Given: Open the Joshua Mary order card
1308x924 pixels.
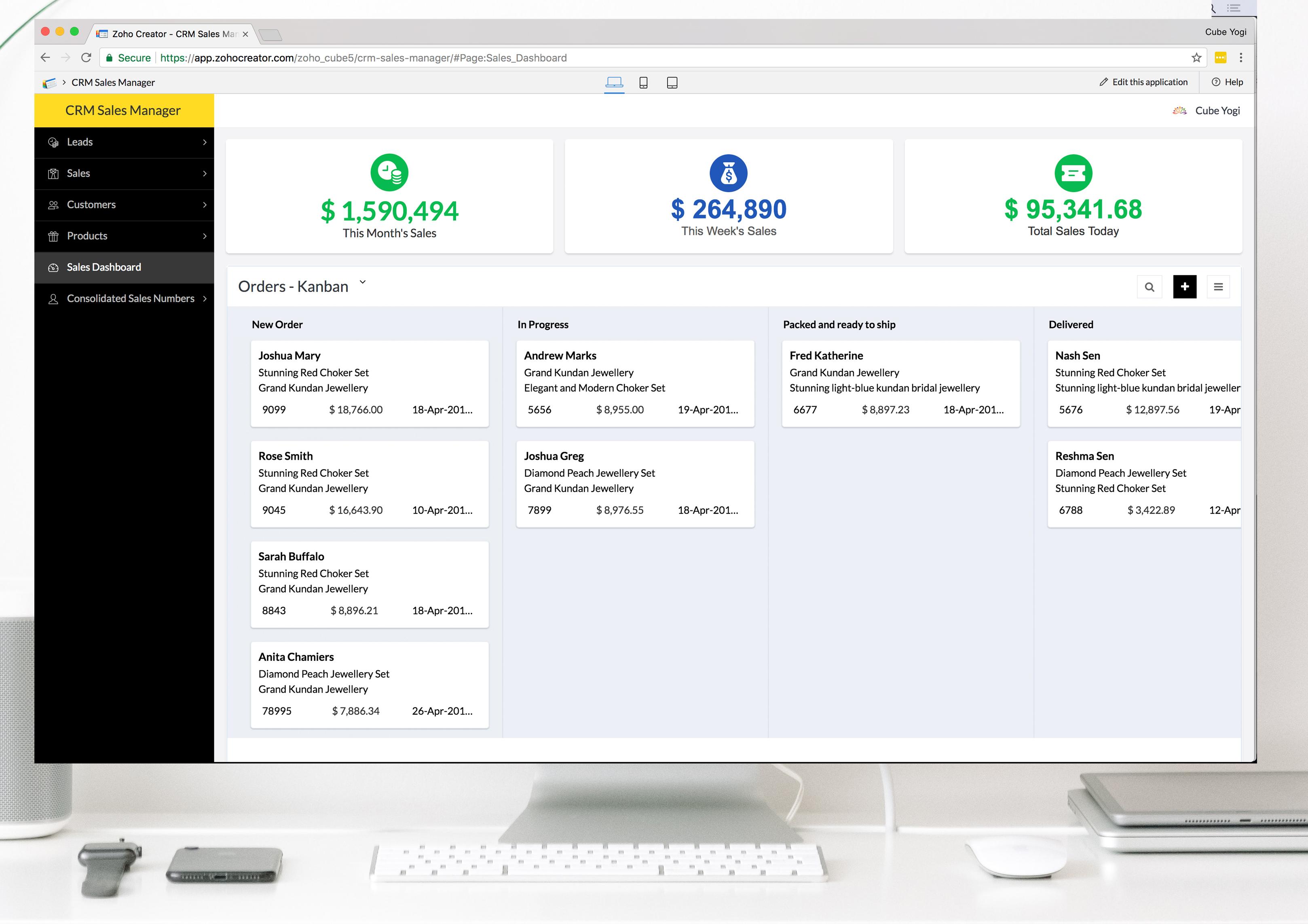Looking at the screenshot, I should click(x=370, y=383).
